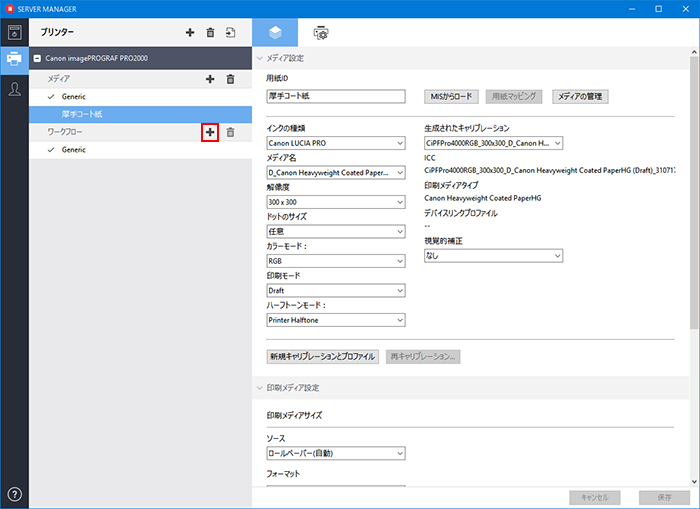This screenshot has width=700, height=509.
Task: Switch to the printer settings tab
Action: point(321,33)
